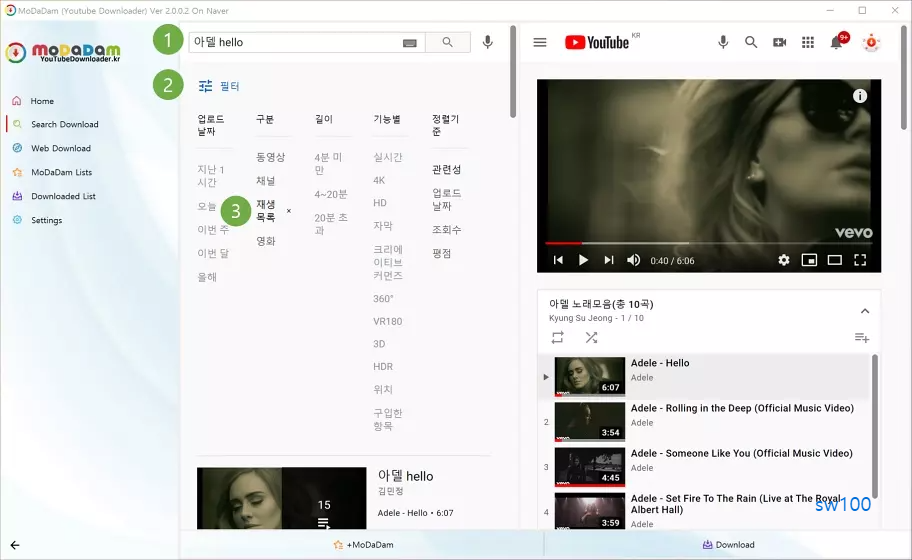Toggle playlist loop
This screenshot has height=560, width=912.
(x=557, y=337)
